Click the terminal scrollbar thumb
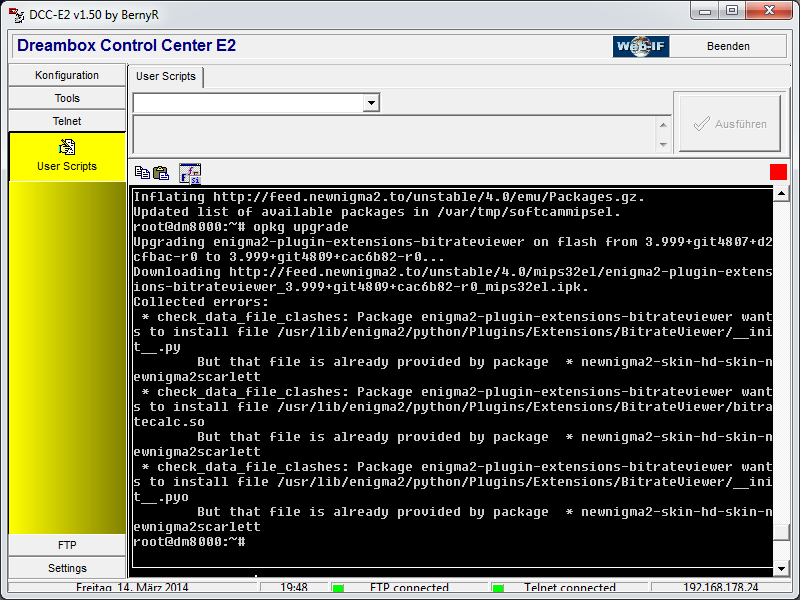Screen dimensions: 800x600 coord(781,532)
